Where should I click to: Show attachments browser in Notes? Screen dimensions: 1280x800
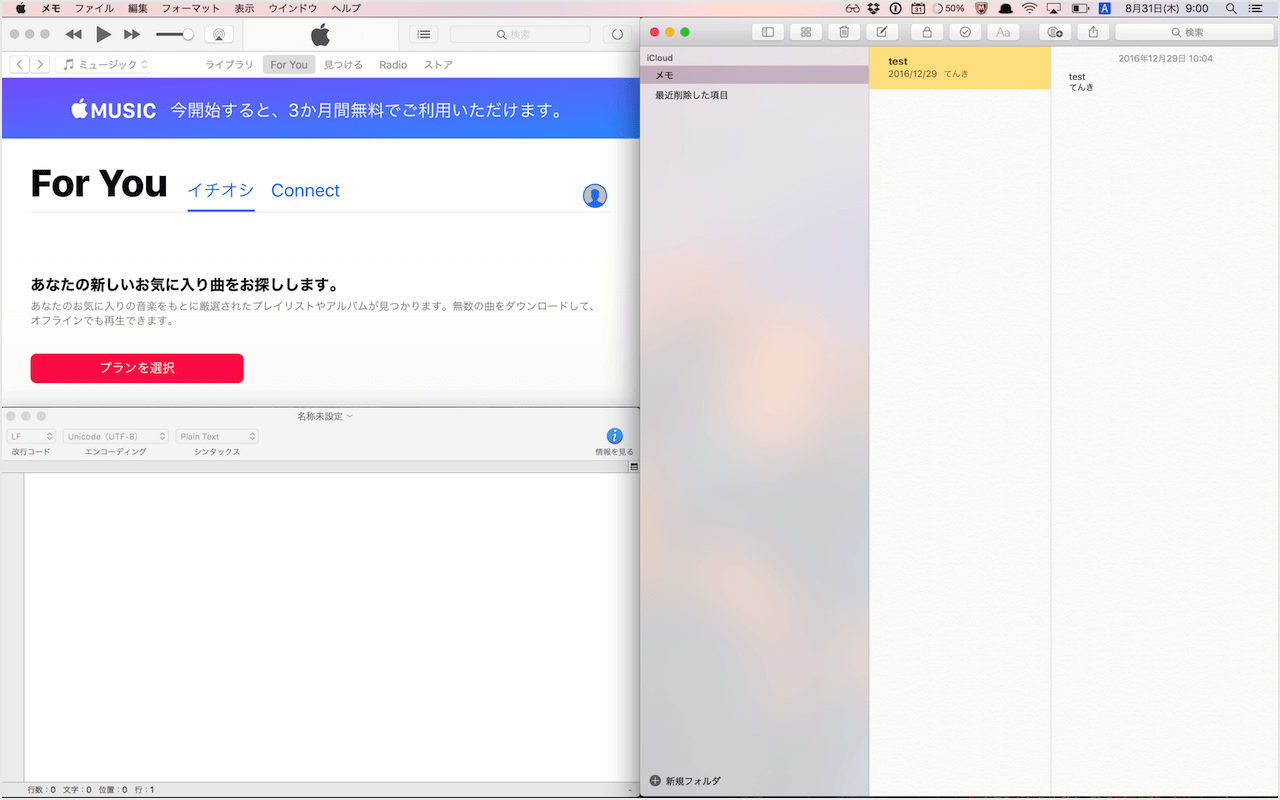click(806, 32)
